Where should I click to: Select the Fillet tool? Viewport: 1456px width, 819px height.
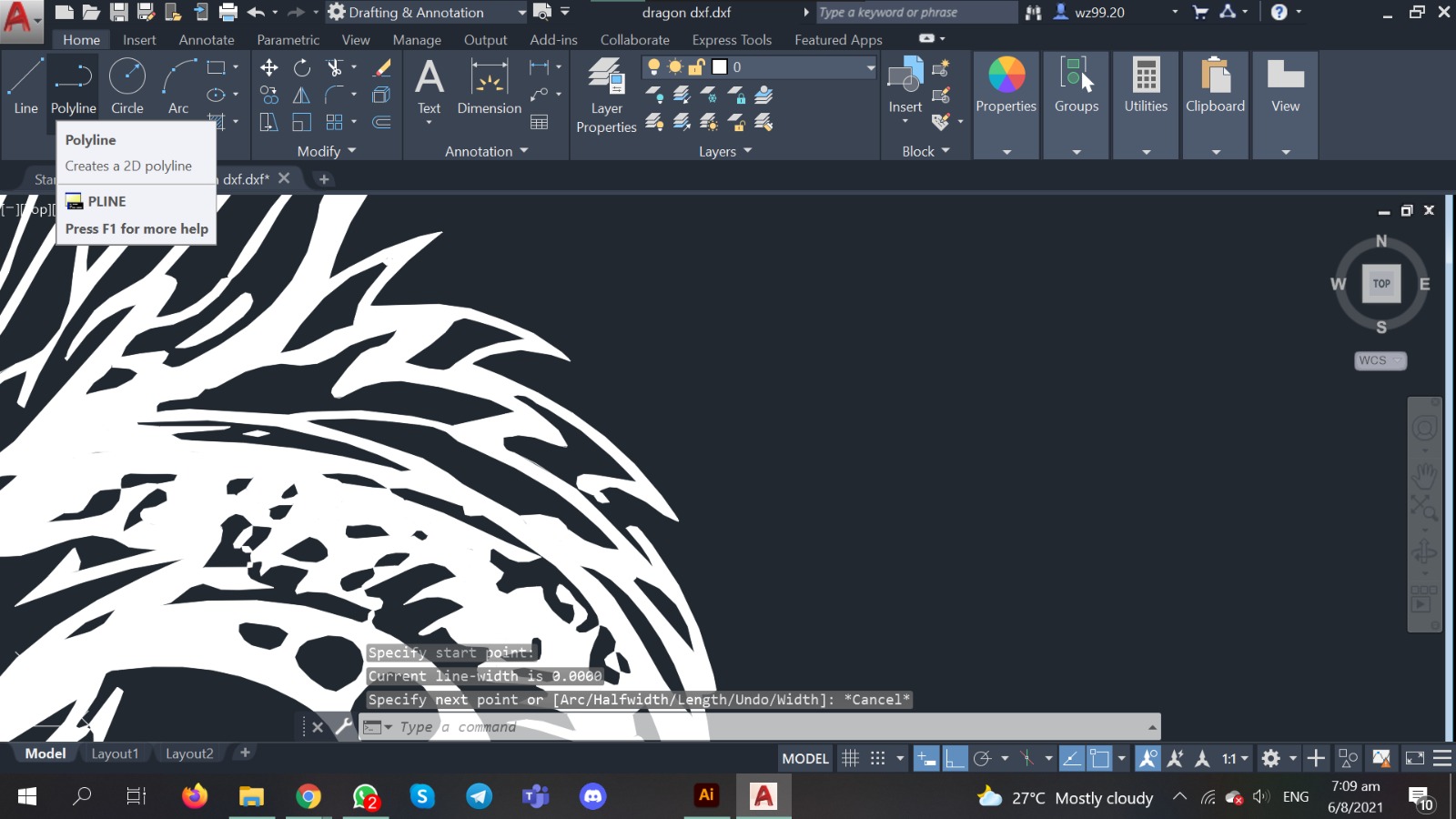point(334,95)
